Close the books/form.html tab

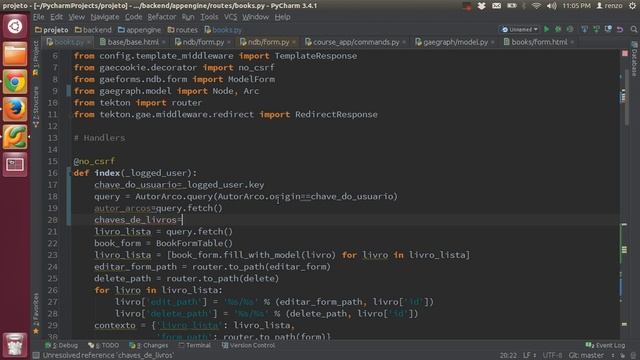coord(572,42)
